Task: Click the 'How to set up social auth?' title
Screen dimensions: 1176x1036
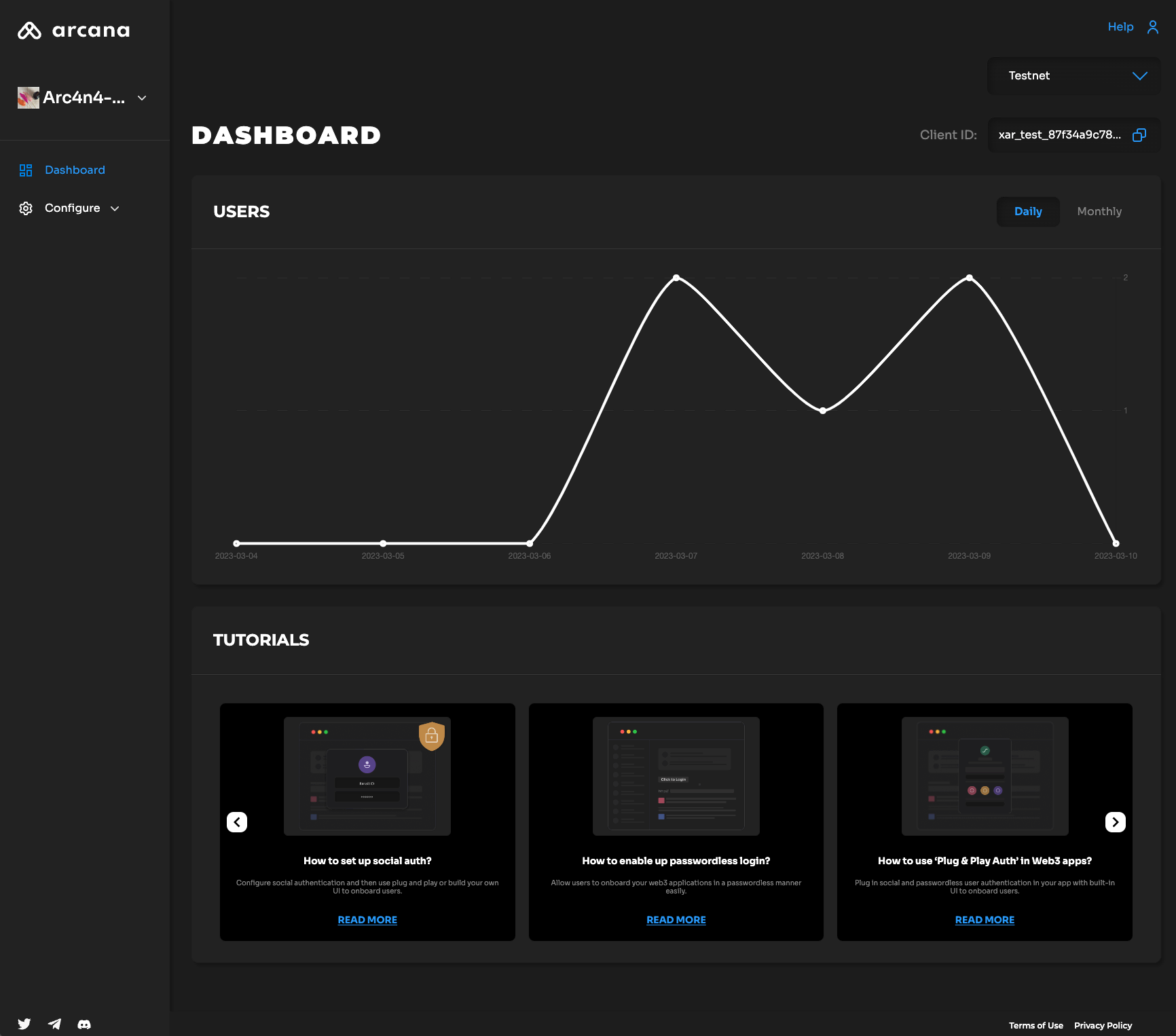Action: tap(367, 861)
